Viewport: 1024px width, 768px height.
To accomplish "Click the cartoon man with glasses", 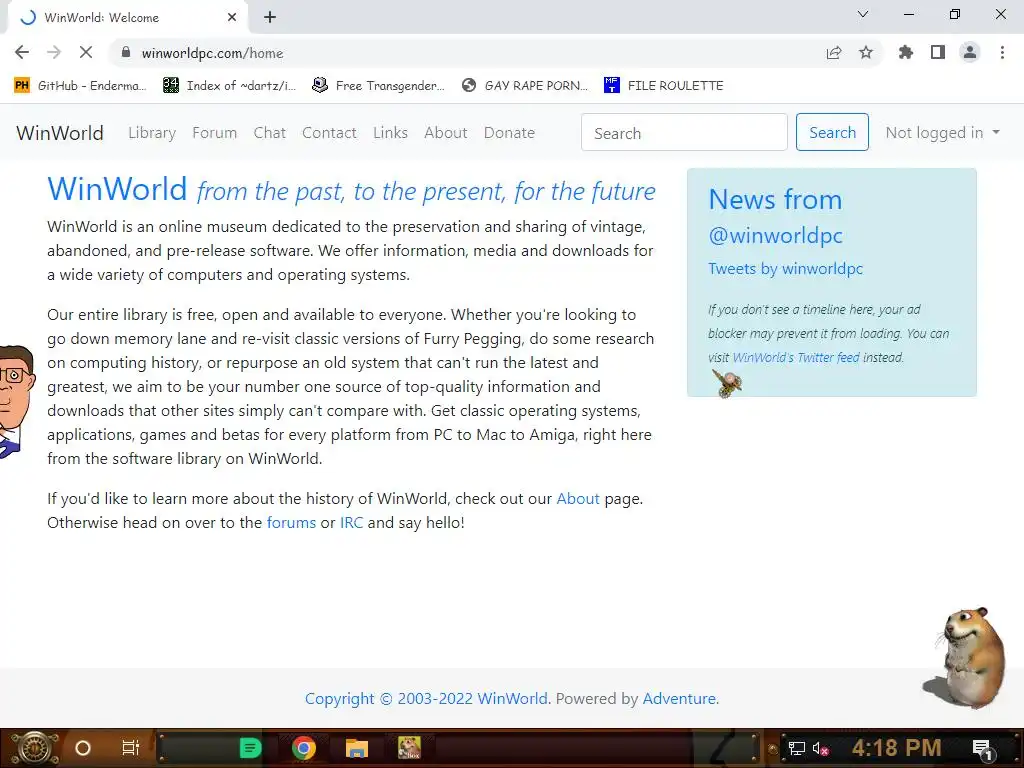I will tap(16, 401).
